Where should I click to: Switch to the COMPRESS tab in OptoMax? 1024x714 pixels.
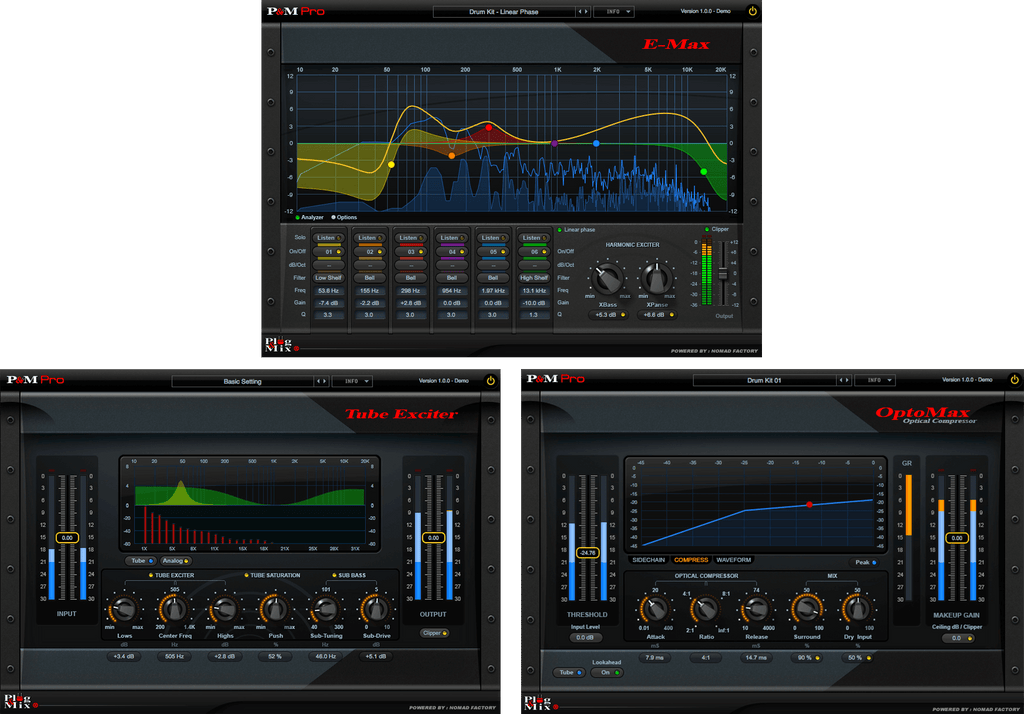point(691,560)
